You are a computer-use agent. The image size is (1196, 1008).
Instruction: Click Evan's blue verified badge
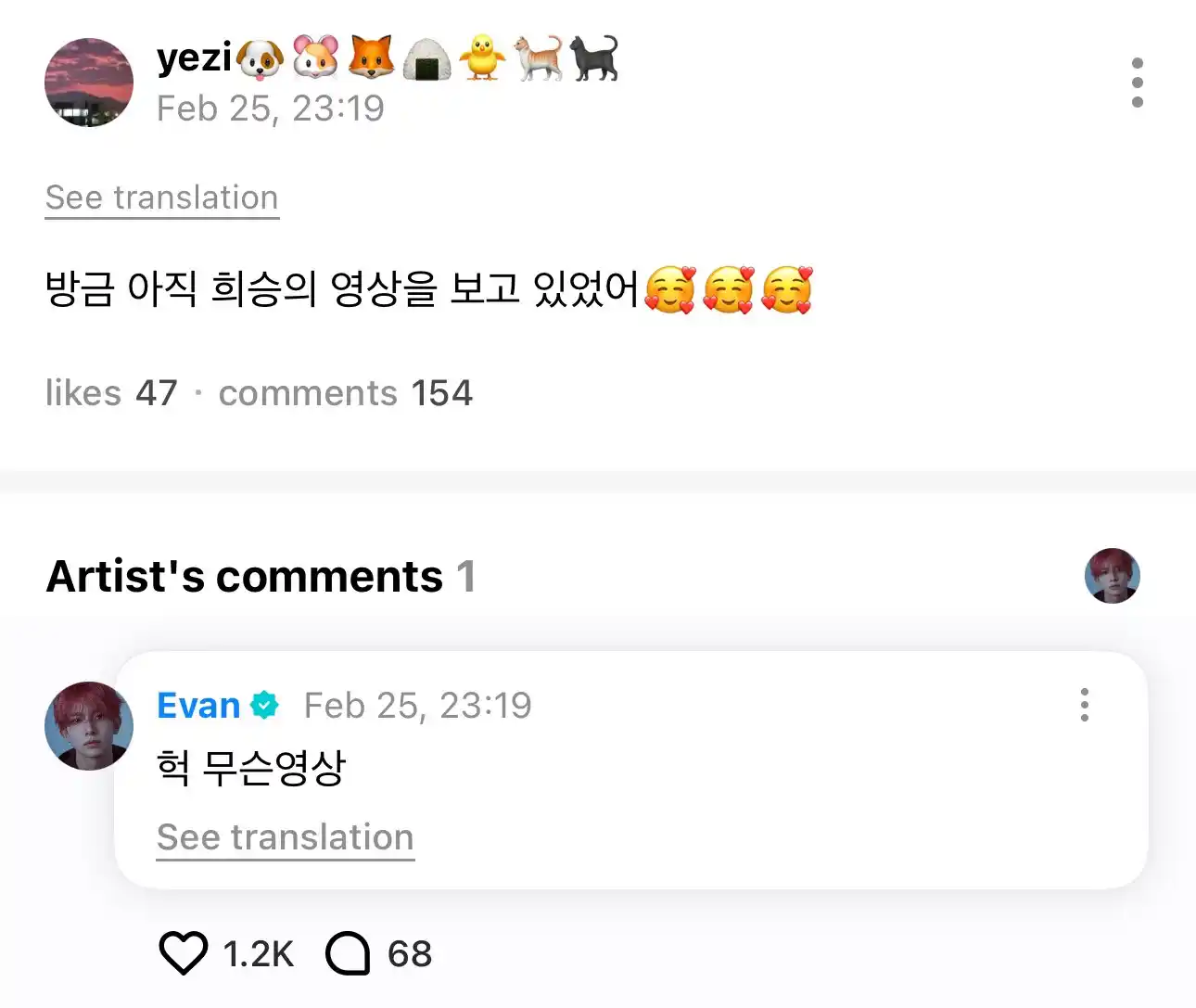264,706
